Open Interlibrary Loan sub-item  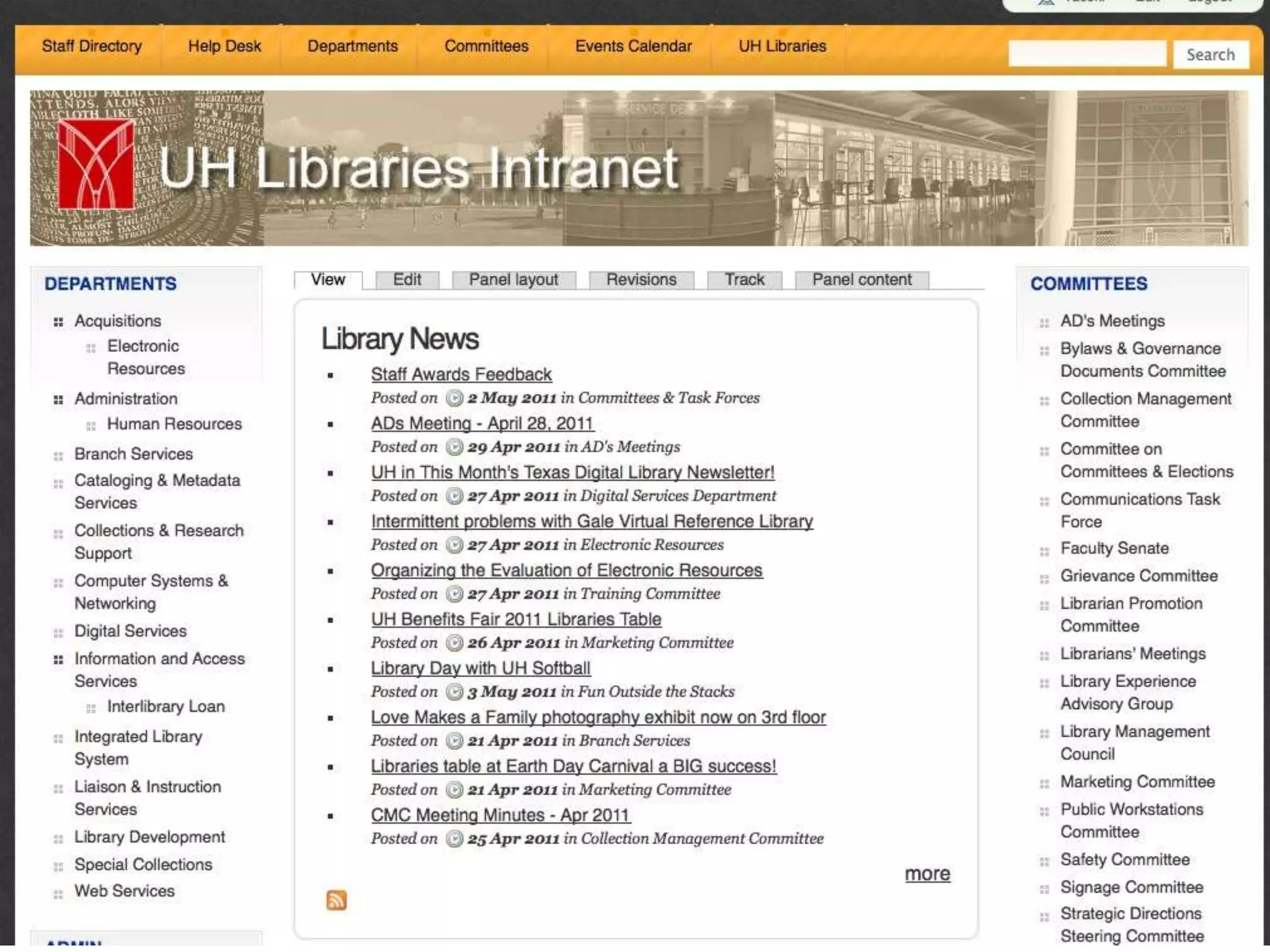click(166, 707)
